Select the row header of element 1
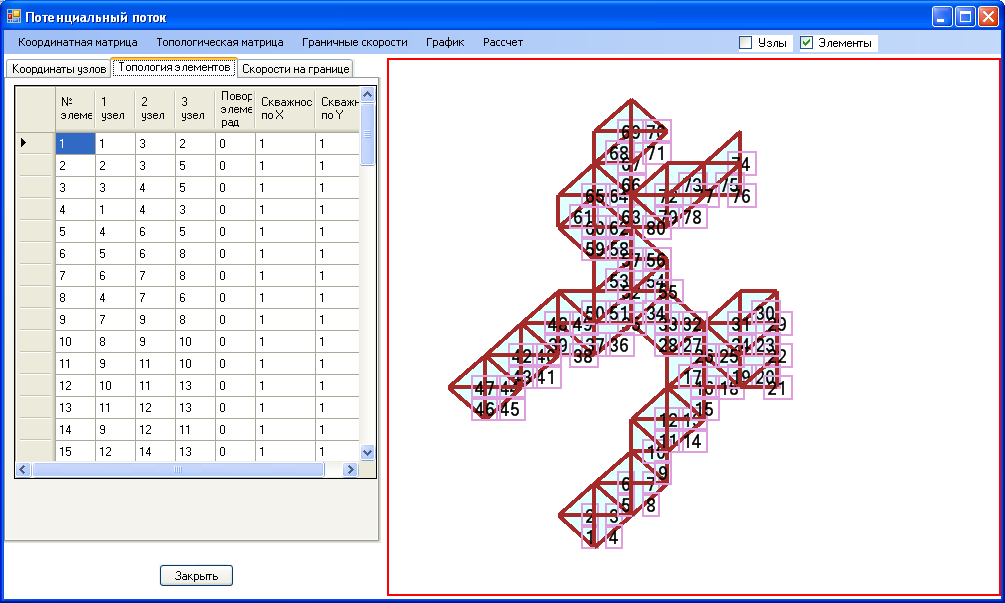This screenshot has width=1005, height=603. (35, 143)
